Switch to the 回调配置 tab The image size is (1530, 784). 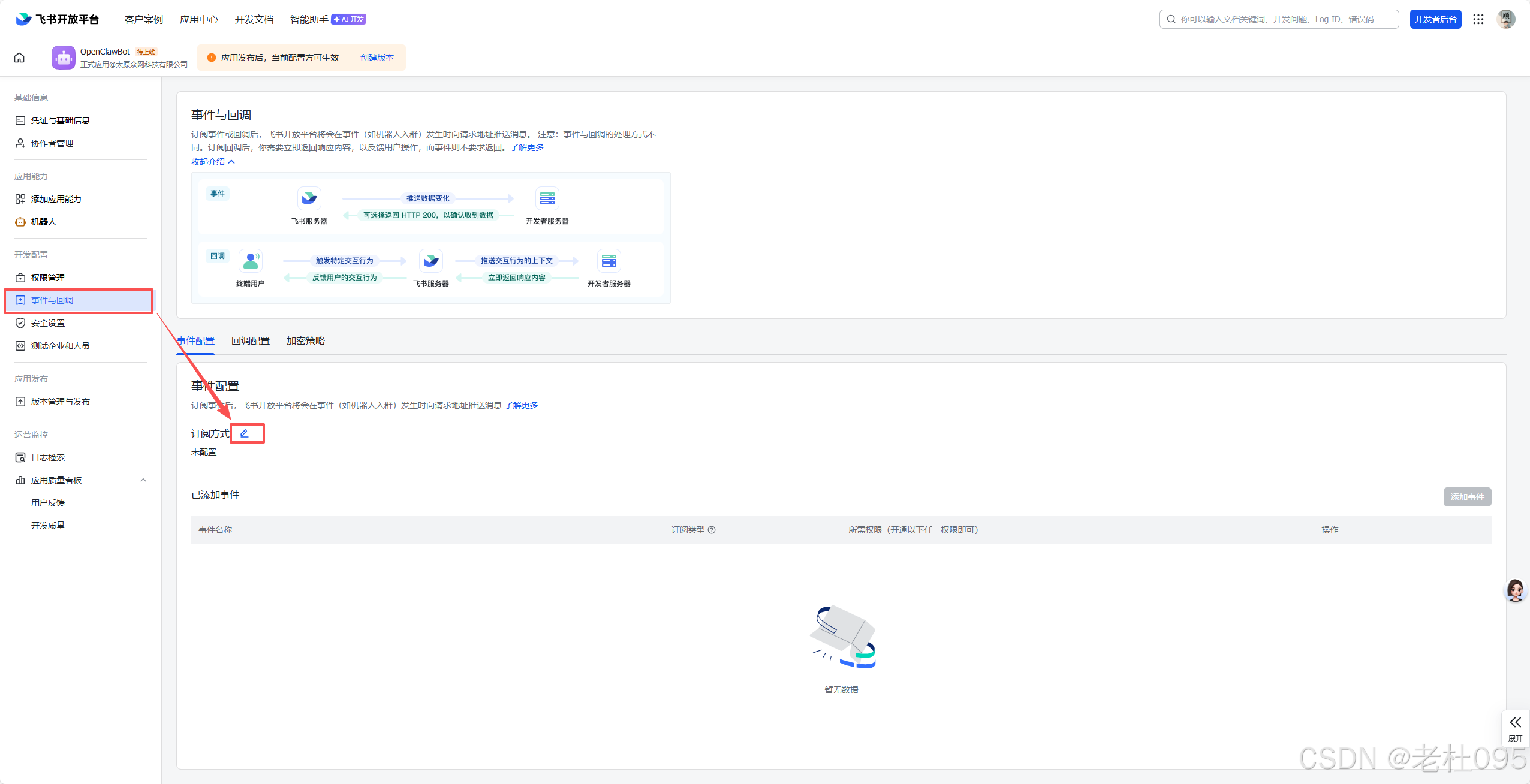pyautogui.click(x=251, y=340)
